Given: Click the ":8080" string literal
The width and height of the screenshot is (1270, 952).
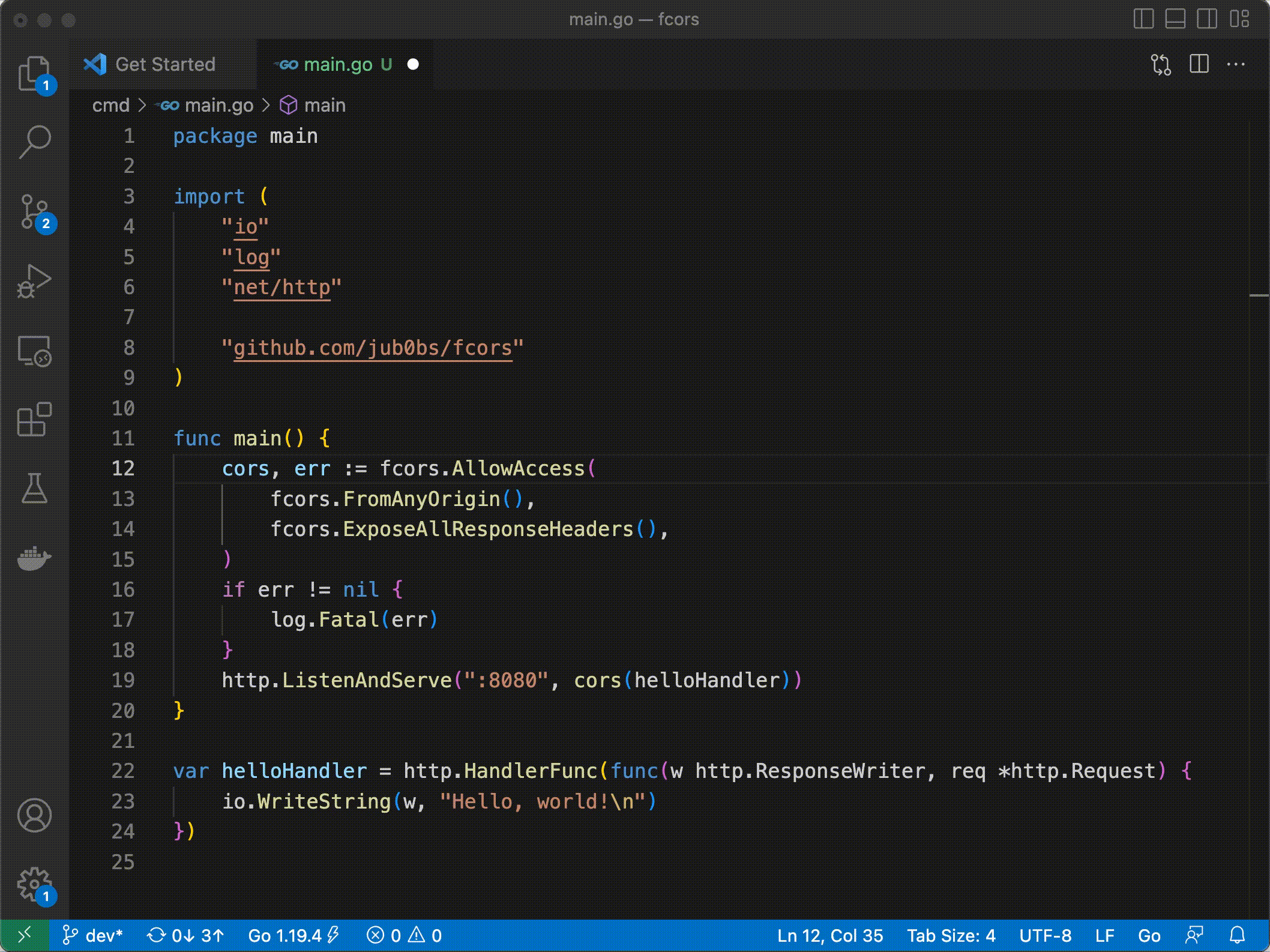Looking at the screenshot, I should coord(506,680).
